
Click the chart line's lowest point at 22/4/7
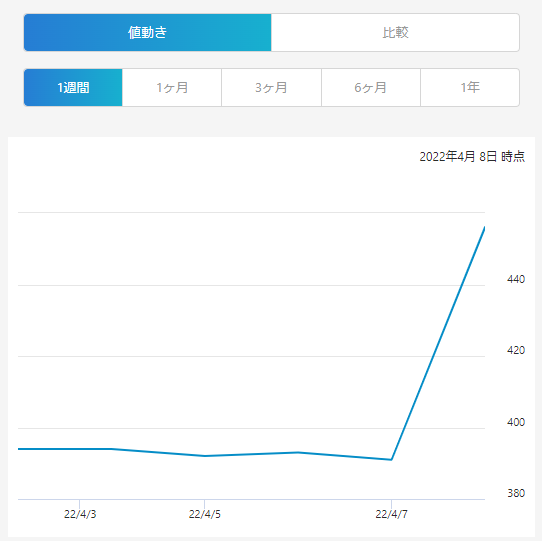[391, 459]
